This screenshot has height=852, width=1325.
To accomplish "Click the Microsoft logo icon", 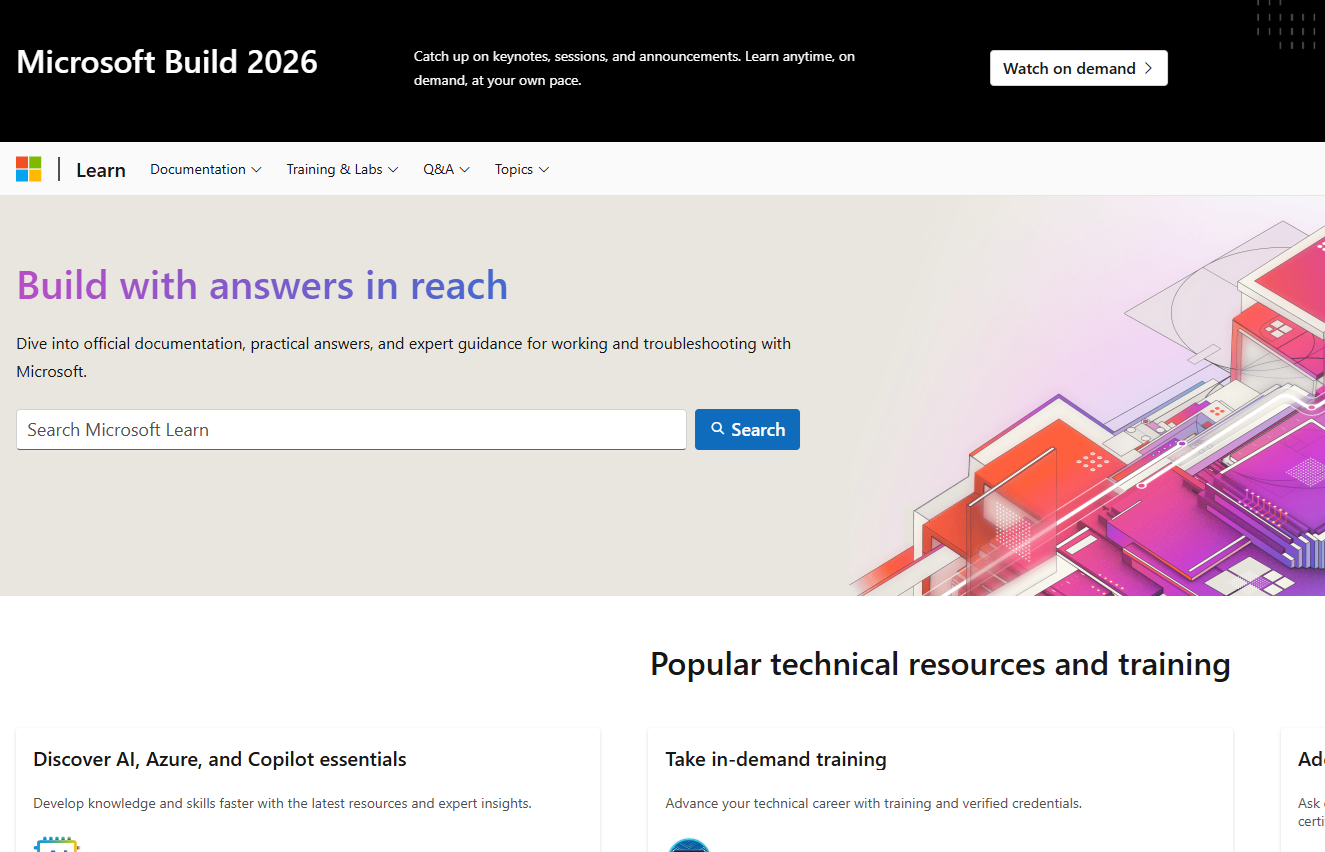I will pyautogui.click(x=29, y=169).
